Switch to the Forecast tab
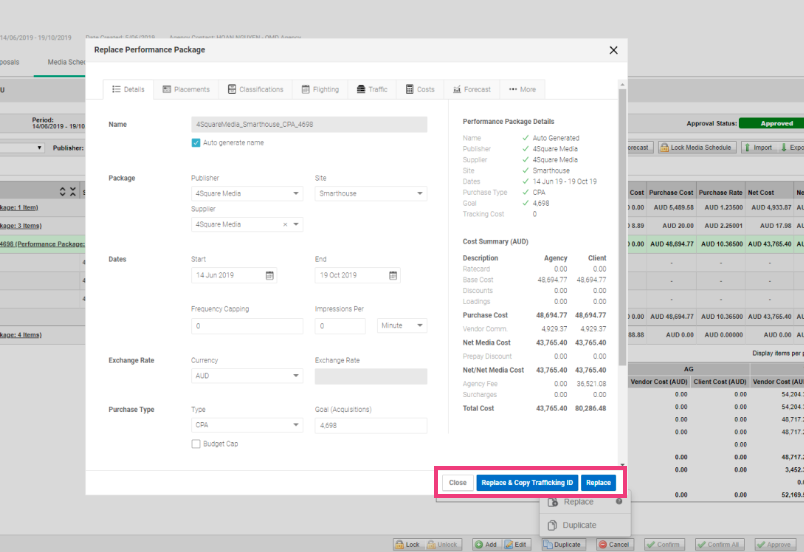Screen dimensions: 804x552 coord(472,89)
